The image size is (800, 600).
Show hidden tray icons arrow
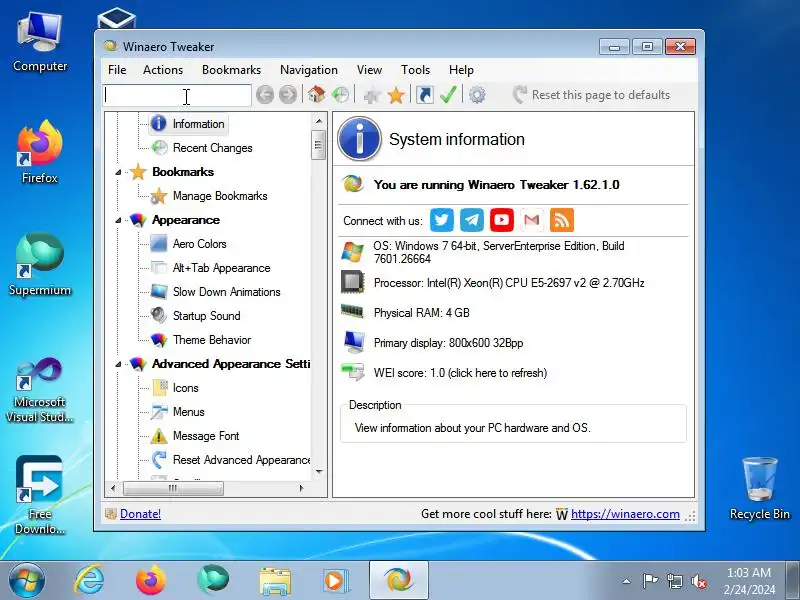click(x=627, y=581)
